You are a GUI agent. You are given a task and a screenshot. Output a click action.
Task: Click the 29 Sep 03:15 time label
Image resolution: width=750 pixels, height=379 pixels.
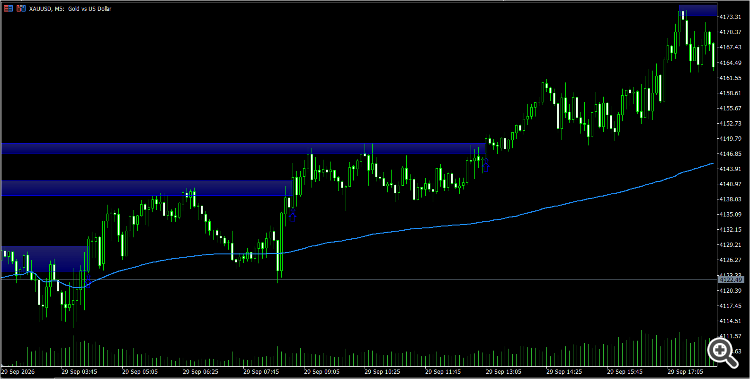pyautogui.click(x=79, y=371)
